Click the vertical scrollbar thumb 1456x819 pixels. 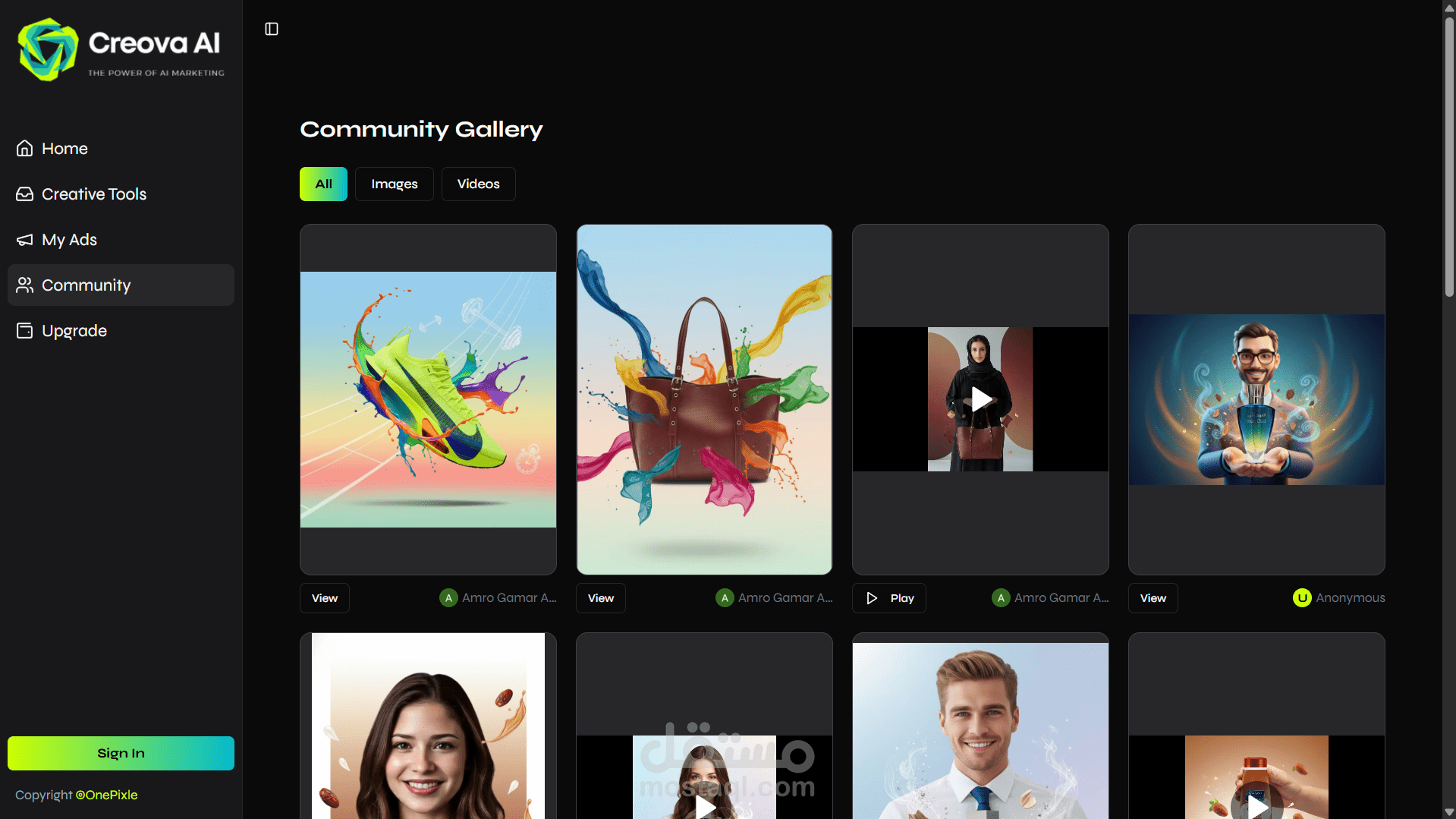[x=1449, y=156]
